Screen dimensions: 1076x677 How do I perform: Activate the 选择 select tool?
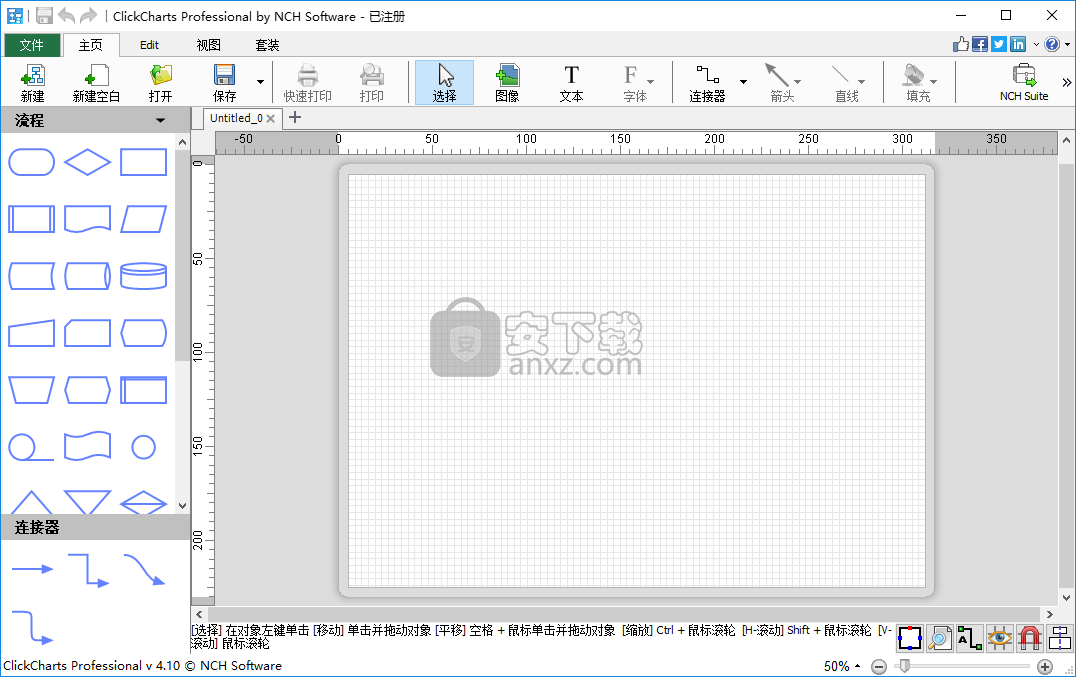pos(444,82)
